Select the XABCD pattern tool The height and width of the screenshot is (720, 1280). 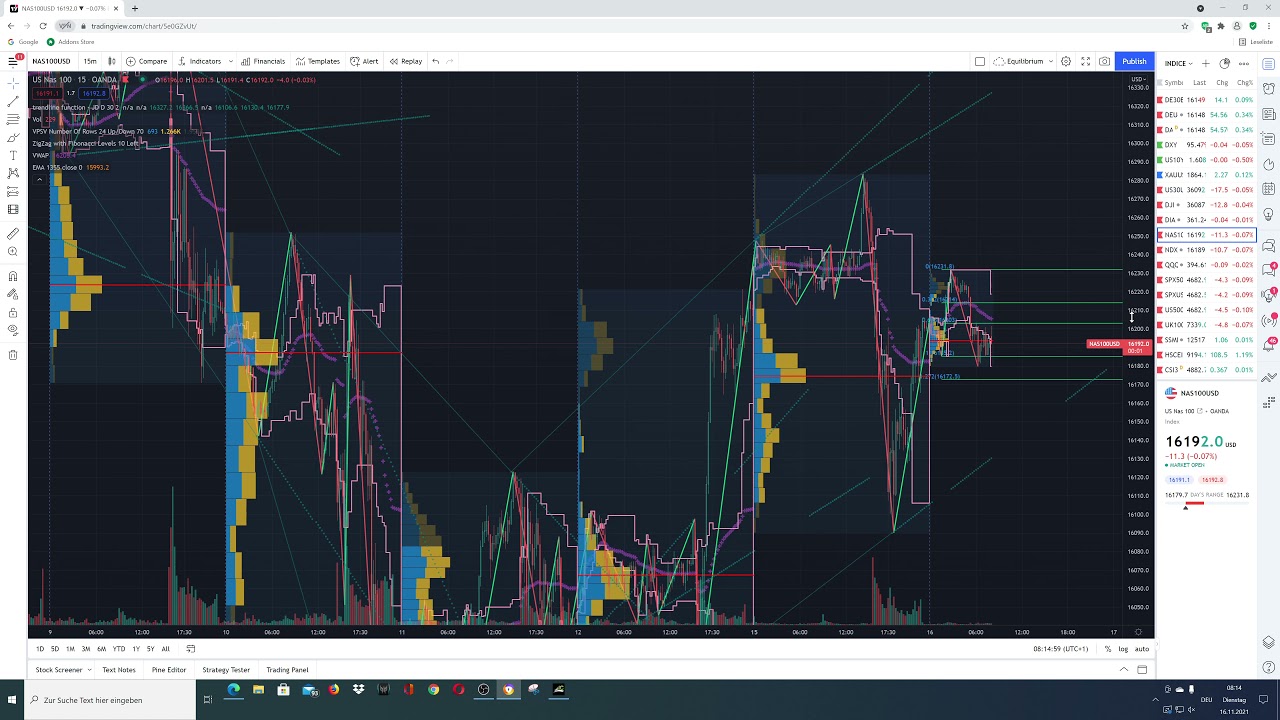(x=13, y=173)
